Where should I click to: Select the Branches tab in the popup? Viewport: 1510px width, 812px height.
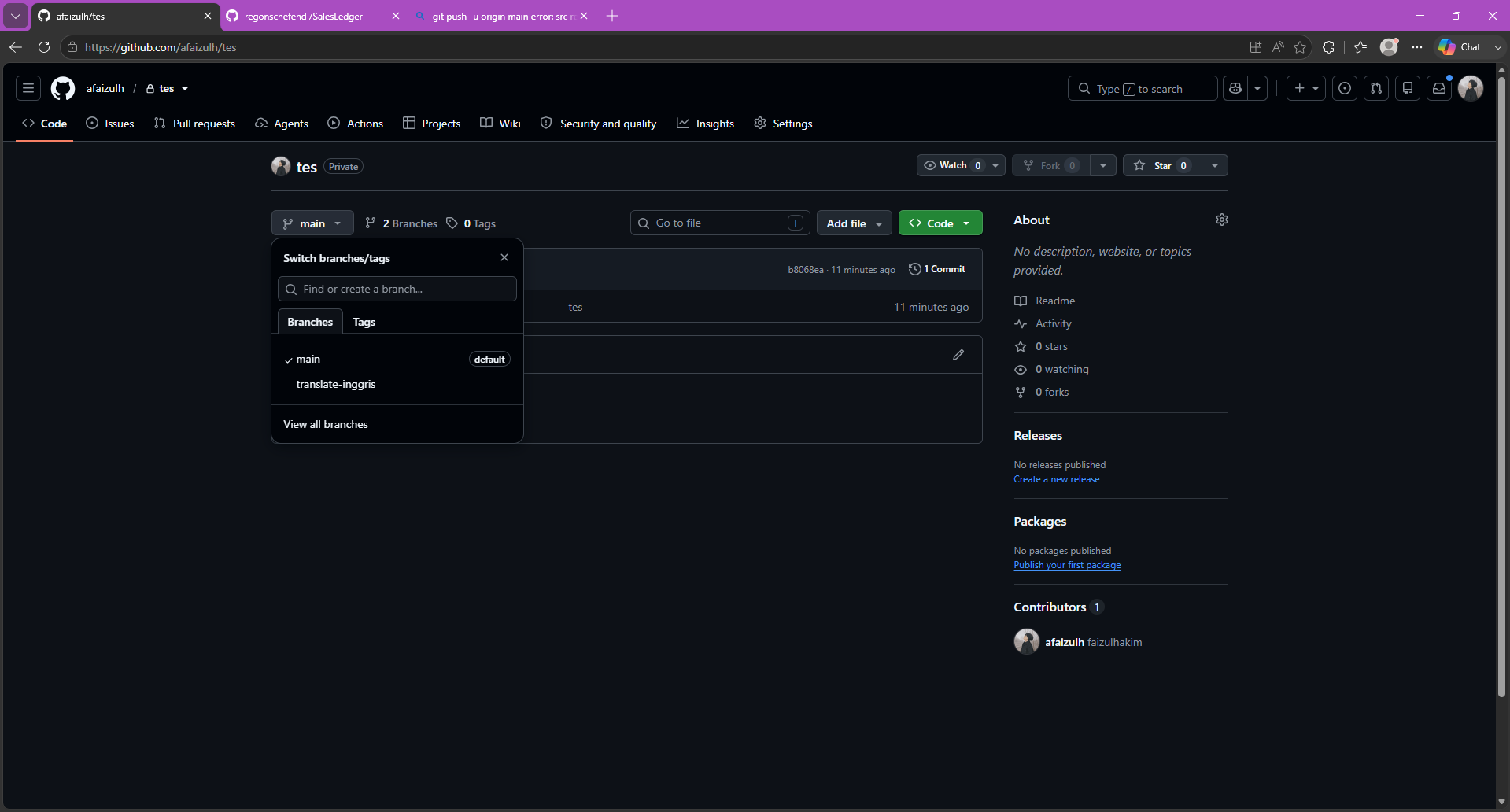click(310, 322)
